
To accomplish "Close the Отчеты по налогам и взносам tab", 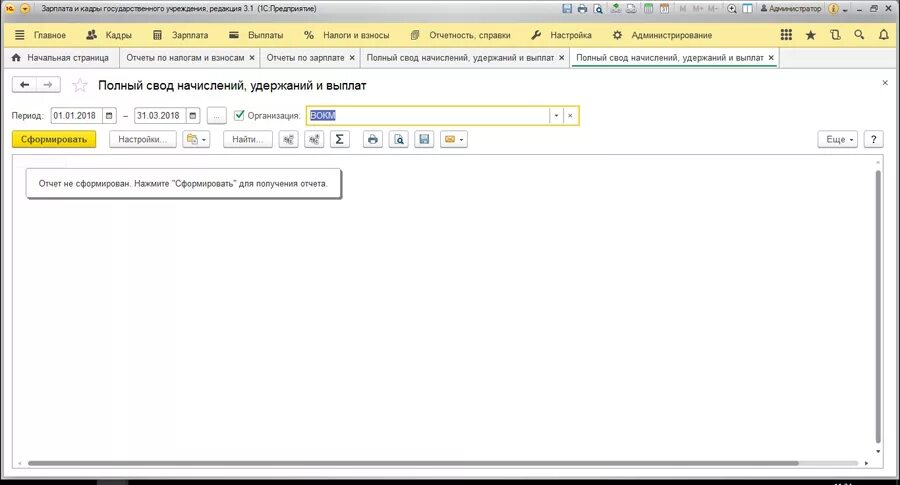I will click(252, 58).
